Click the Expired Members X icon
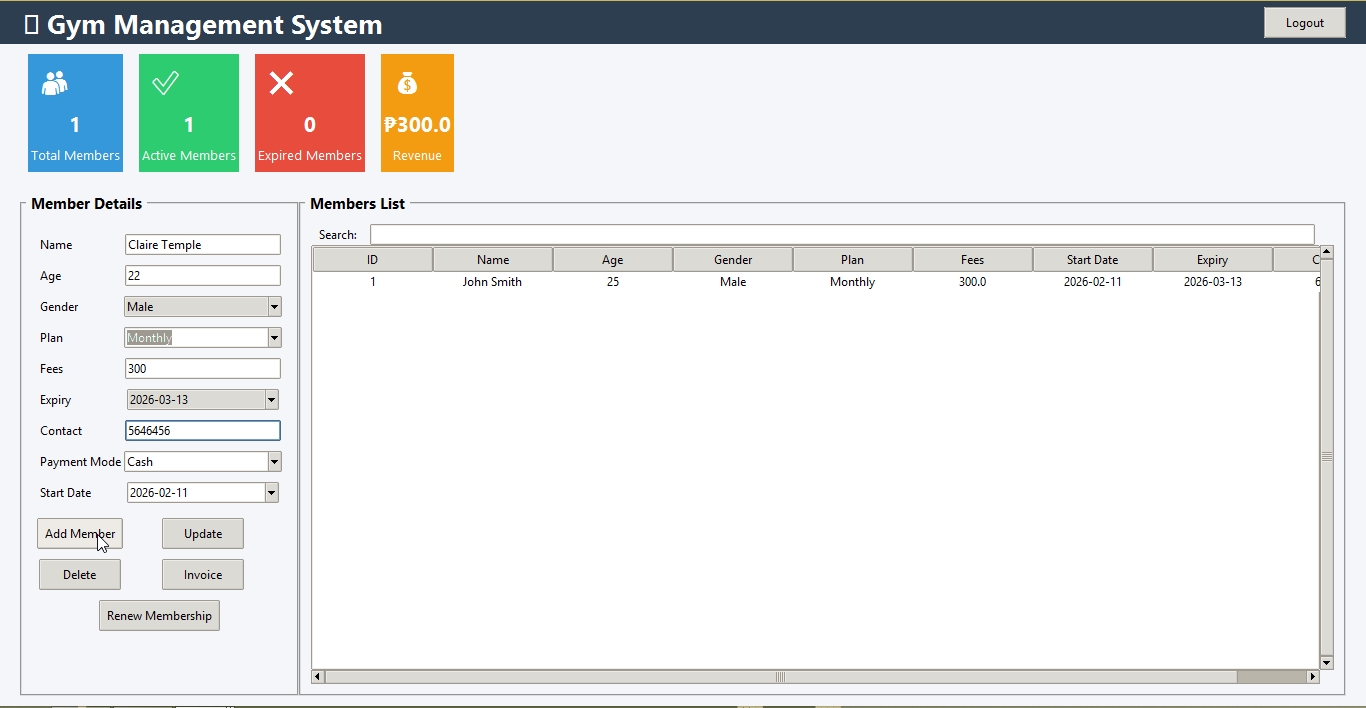 [282, 83]
